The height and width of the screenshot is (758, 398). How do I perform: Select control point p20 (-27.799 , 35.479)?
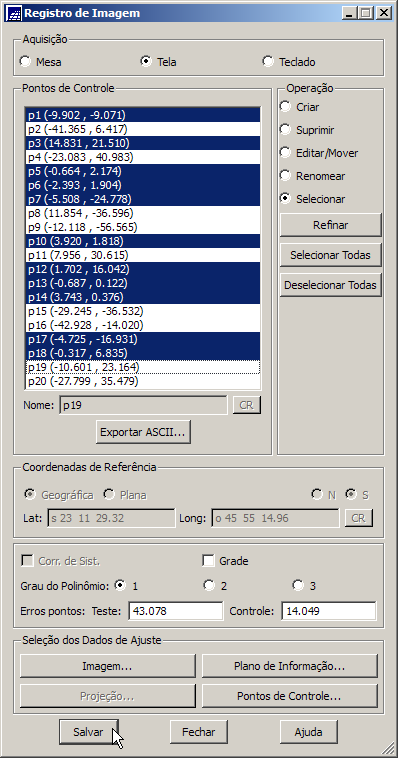(143, 381)
